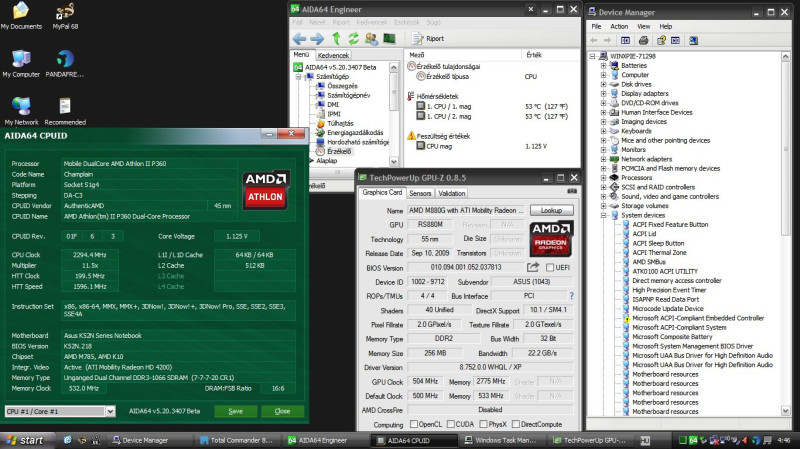This screenshot has height=449, width=800.
Task: Toggle the CUDA checkbox in GPU-Z
Action: pyautogui.click(x=451, y=424)
